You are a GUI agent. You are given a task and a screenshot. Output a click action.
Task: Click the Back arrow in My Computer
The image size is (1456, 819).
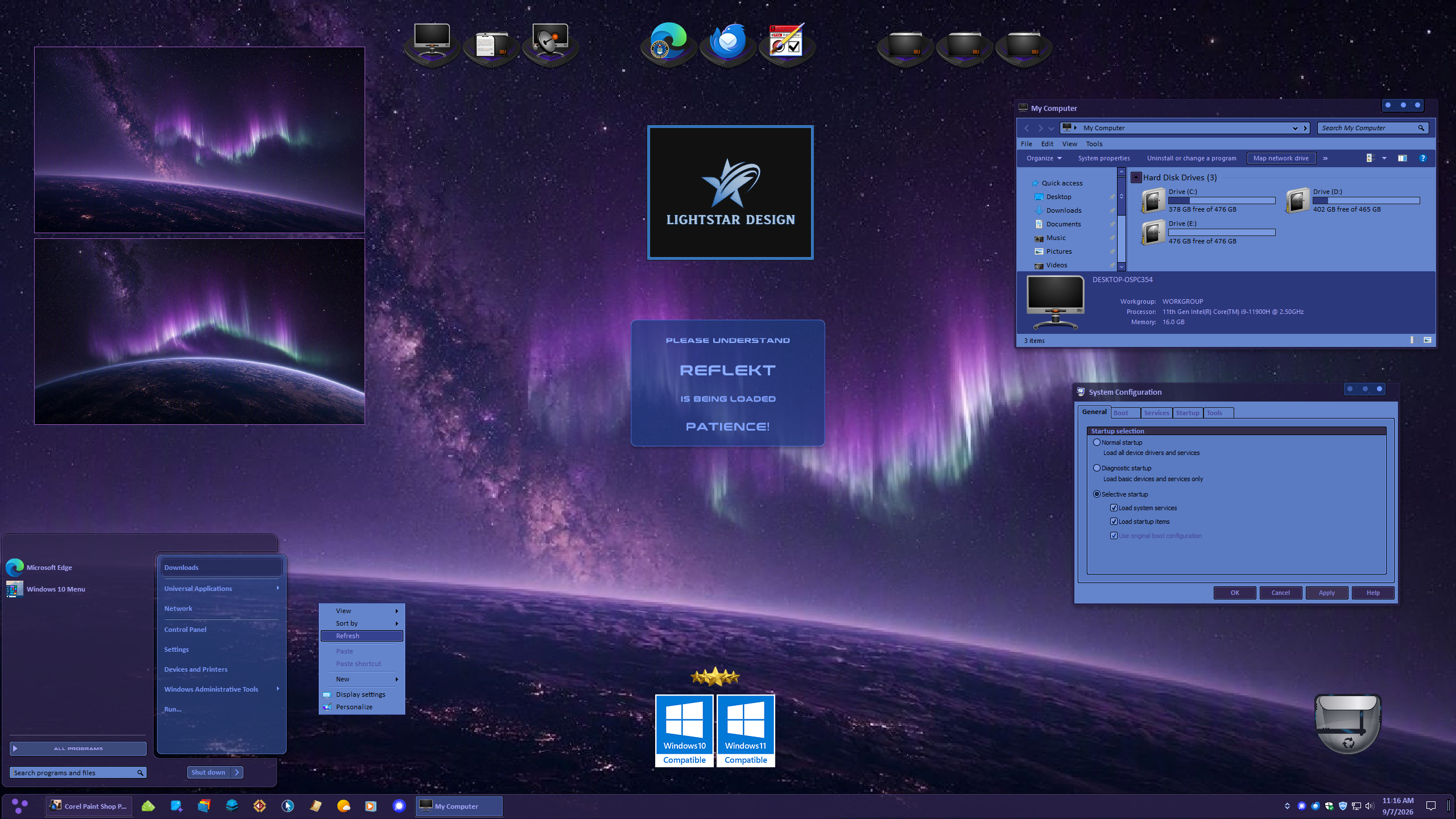1027,128
